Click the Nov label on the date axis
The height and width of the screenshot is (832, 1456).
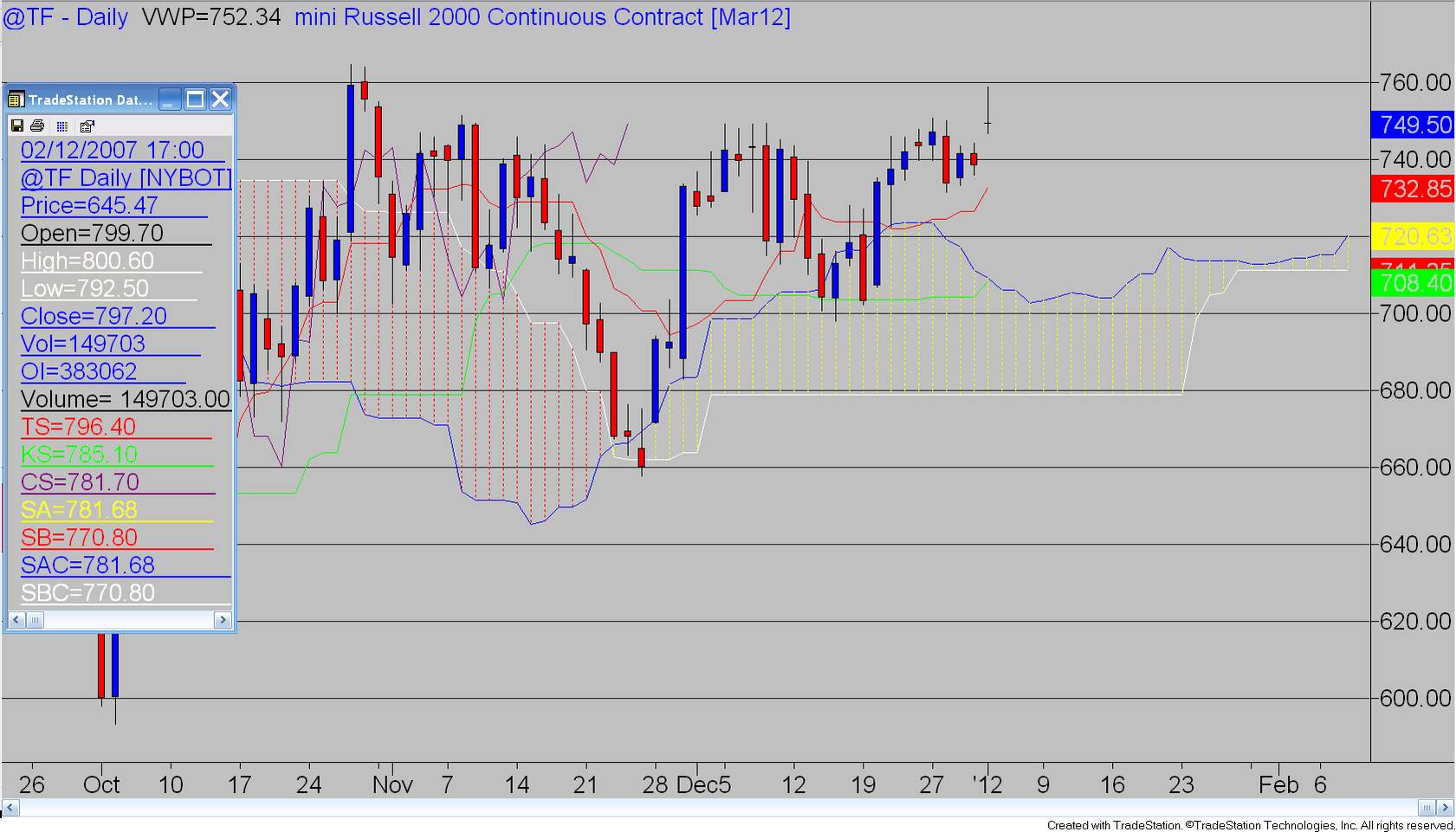point(392,785)
